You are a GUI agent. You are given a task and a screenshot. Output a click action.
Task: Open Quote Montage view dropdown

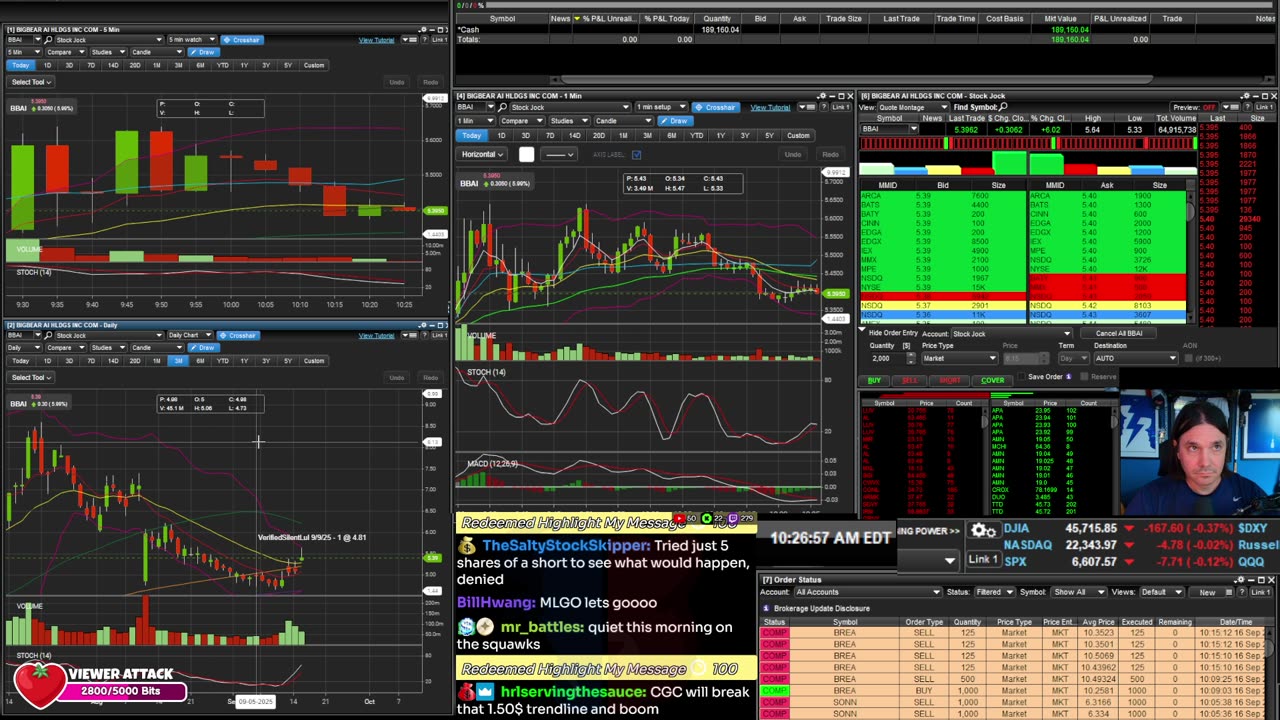[x=913, y=107]
